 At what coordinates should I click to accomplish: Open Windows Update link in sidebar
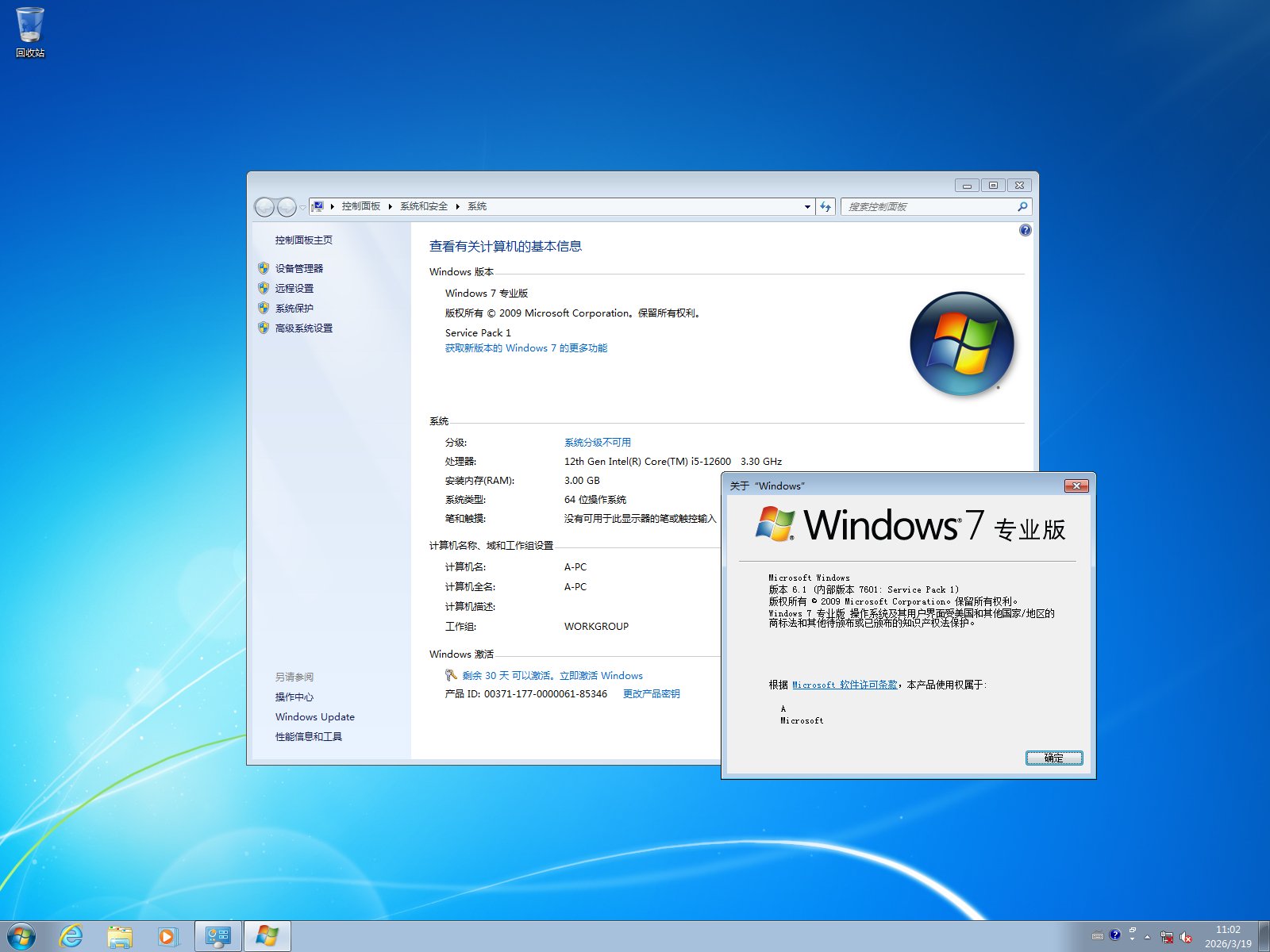tap(315, 717)
